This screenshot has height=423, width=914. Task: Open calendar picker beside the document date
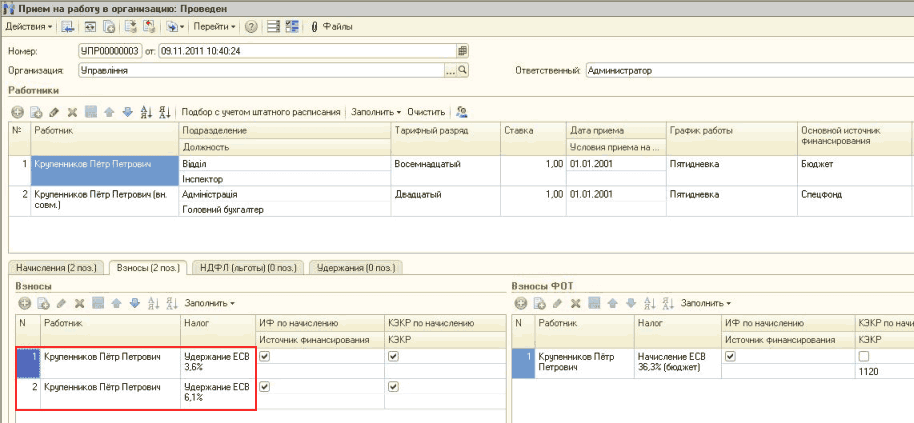coord(462,50)
